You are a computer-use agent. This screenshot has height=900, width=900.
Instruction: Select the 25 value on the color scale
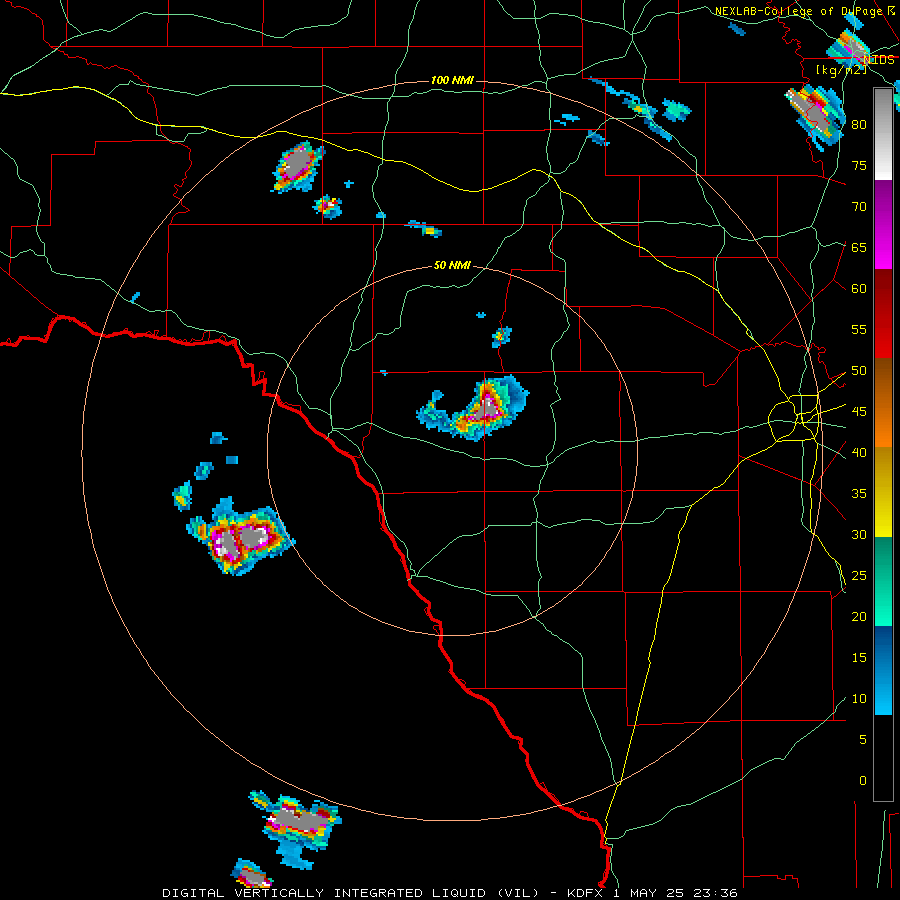[x=859, y=576]
